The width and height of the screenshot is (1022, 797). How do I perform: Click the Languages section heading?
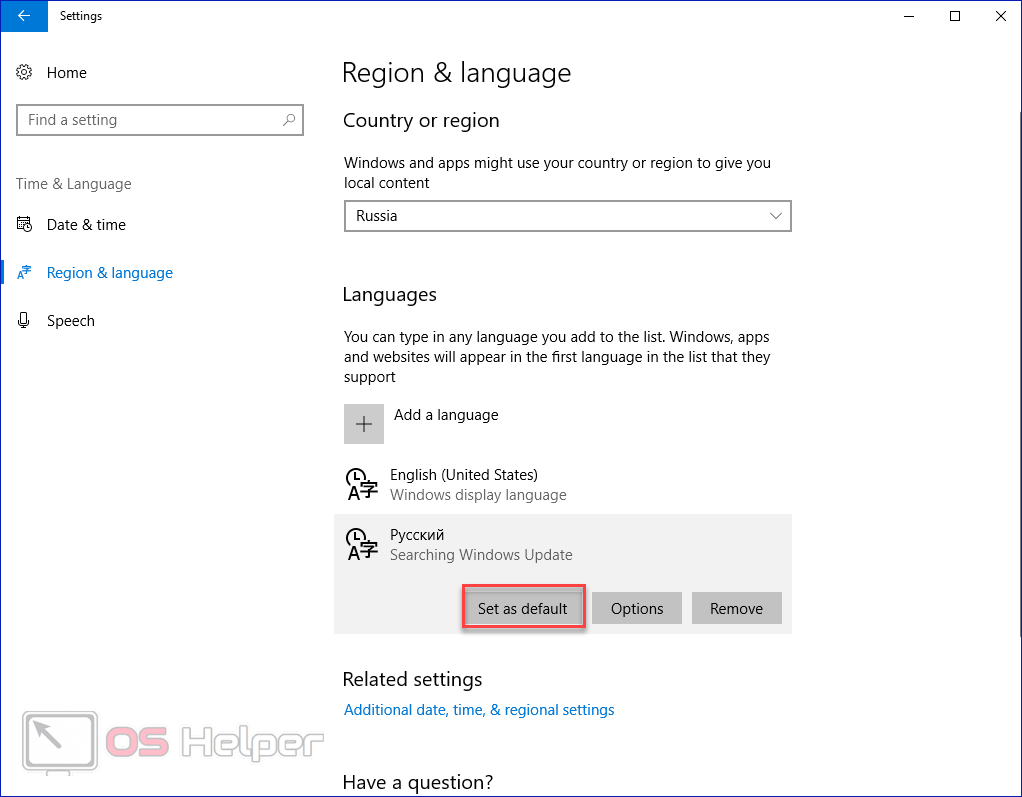pos(390,295)
